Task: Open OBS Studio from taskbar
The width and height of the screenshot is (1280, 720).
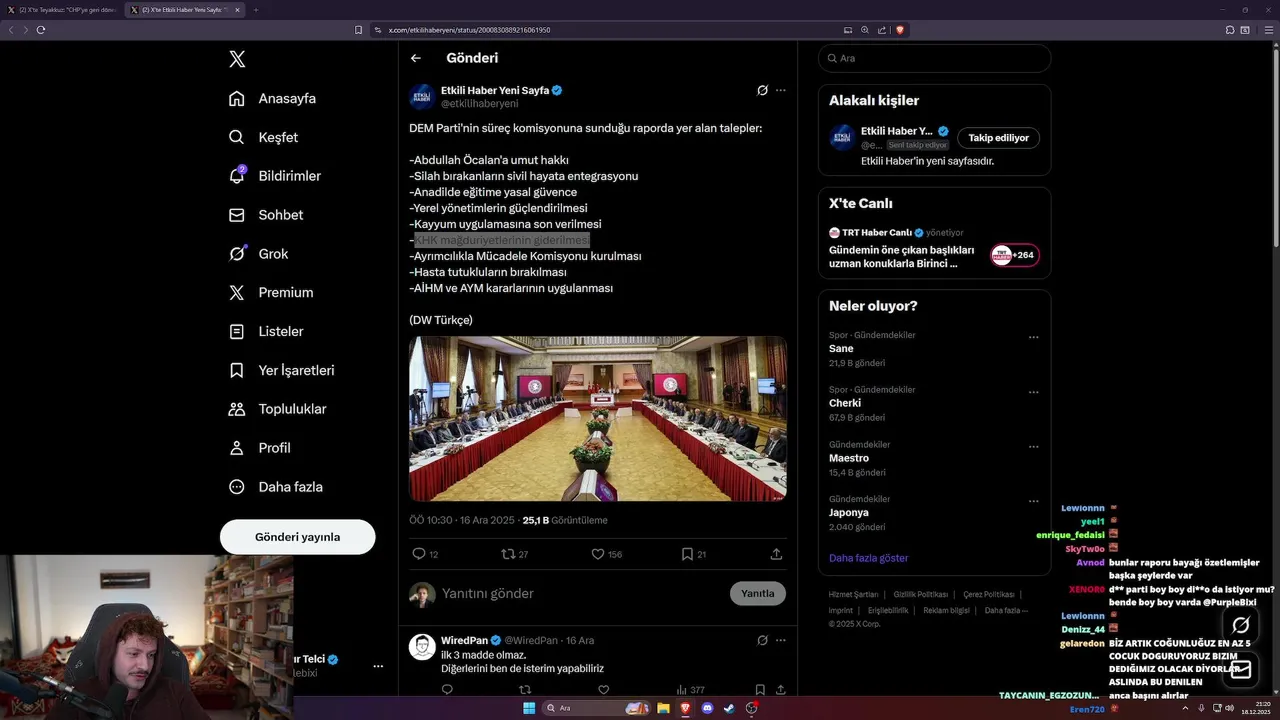Action: point(751,708)
